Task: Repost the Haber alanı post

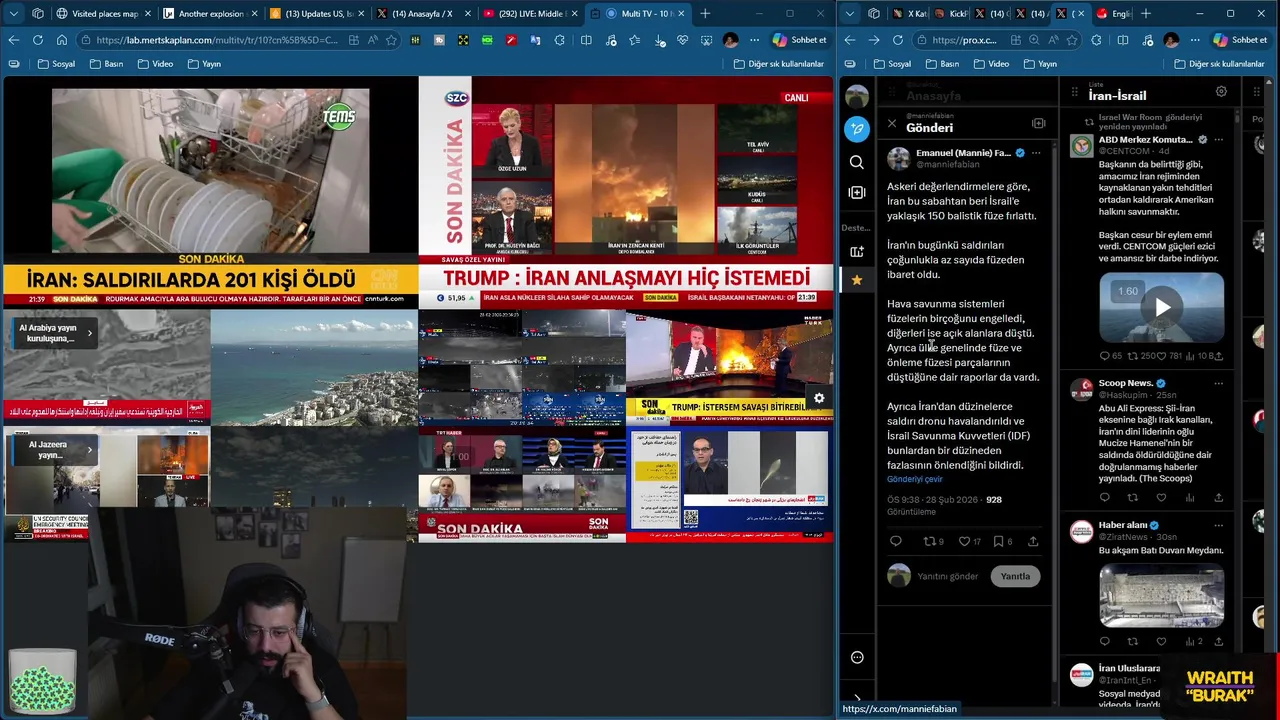Action: coord(1132,641)
